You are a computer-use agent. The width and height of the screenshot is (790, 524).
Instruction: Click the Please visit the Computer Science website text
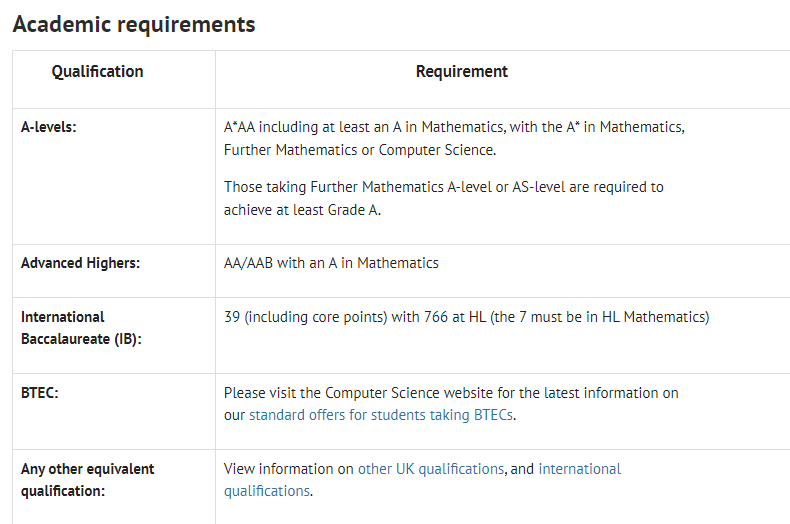[x=451, y=392]
